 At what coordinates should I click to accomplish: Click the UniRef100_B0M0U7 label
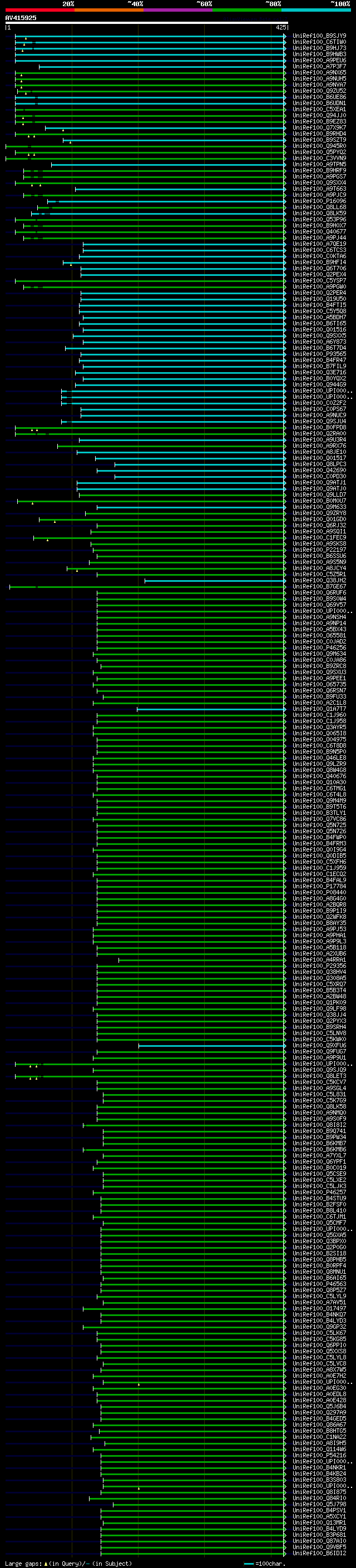click(x=319, y=501)
